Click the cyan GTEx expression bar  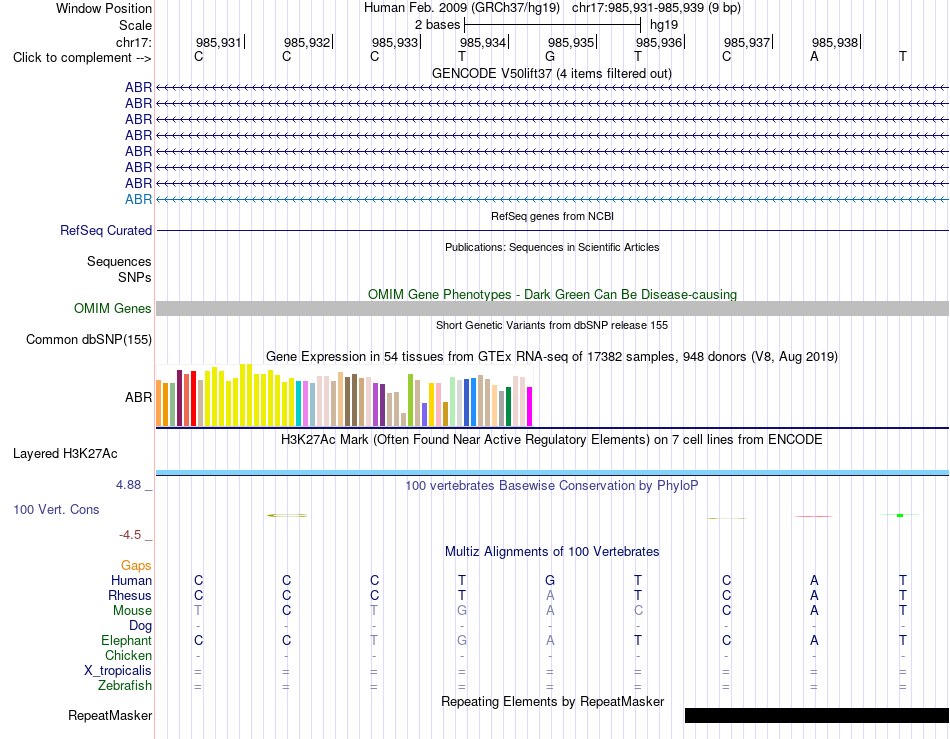(x=299, y=403)
